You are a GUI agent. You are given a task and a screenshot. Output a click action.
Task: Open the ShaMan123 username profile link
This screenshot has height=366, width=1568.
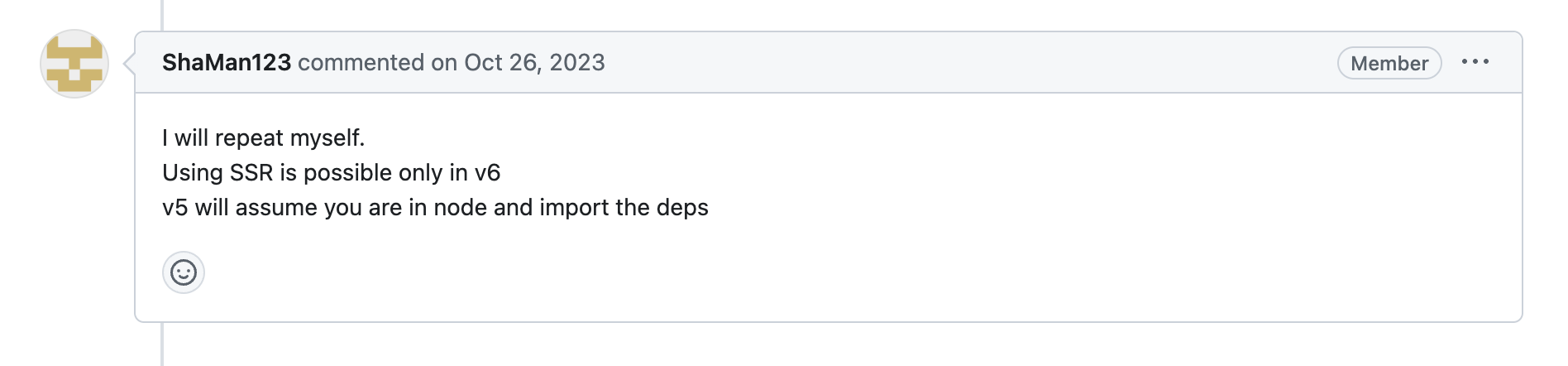pos(226,63)
